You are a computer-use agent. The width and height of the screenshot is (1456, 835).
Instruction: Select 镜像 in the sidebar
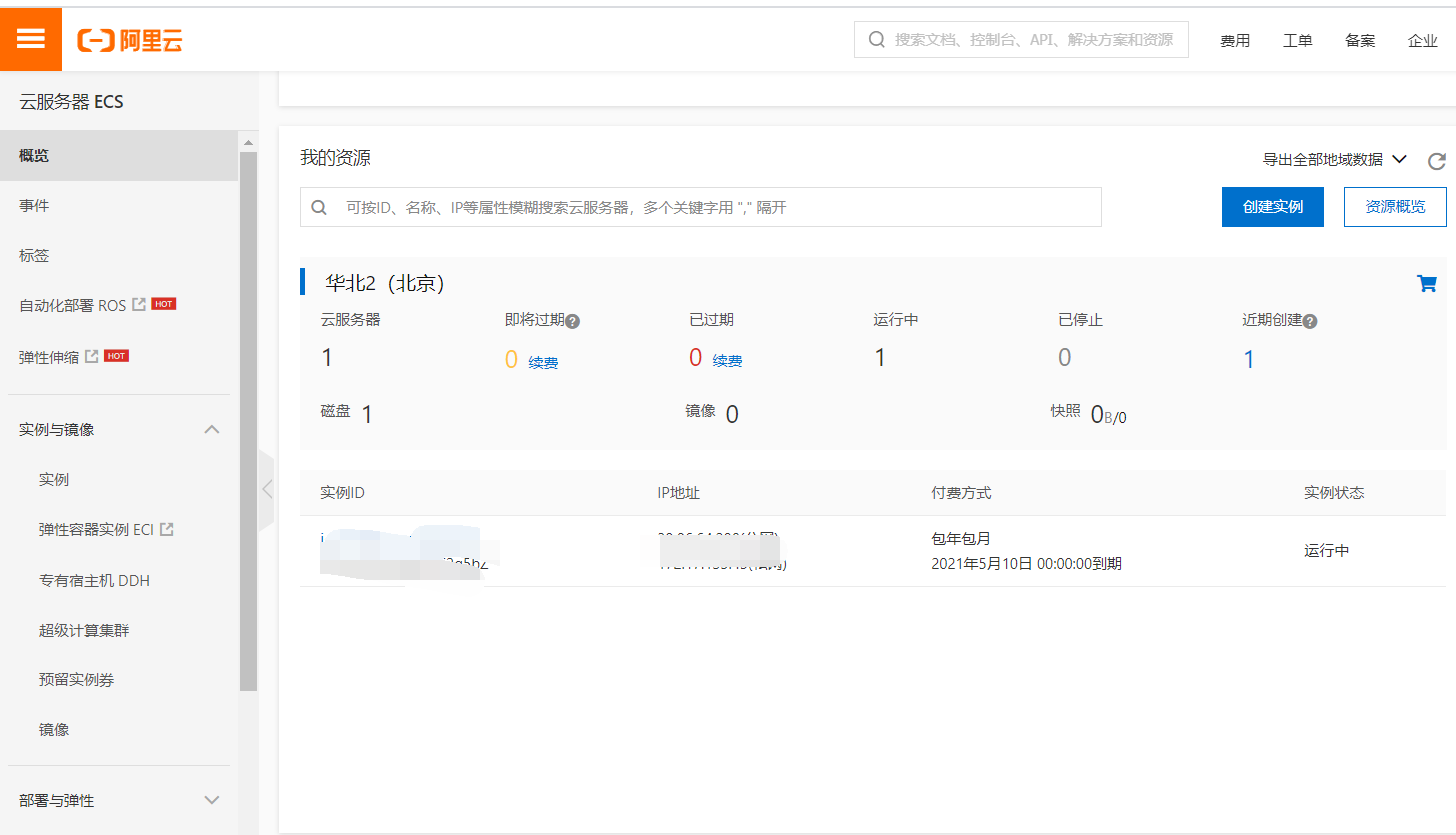[x=54, y=729]
